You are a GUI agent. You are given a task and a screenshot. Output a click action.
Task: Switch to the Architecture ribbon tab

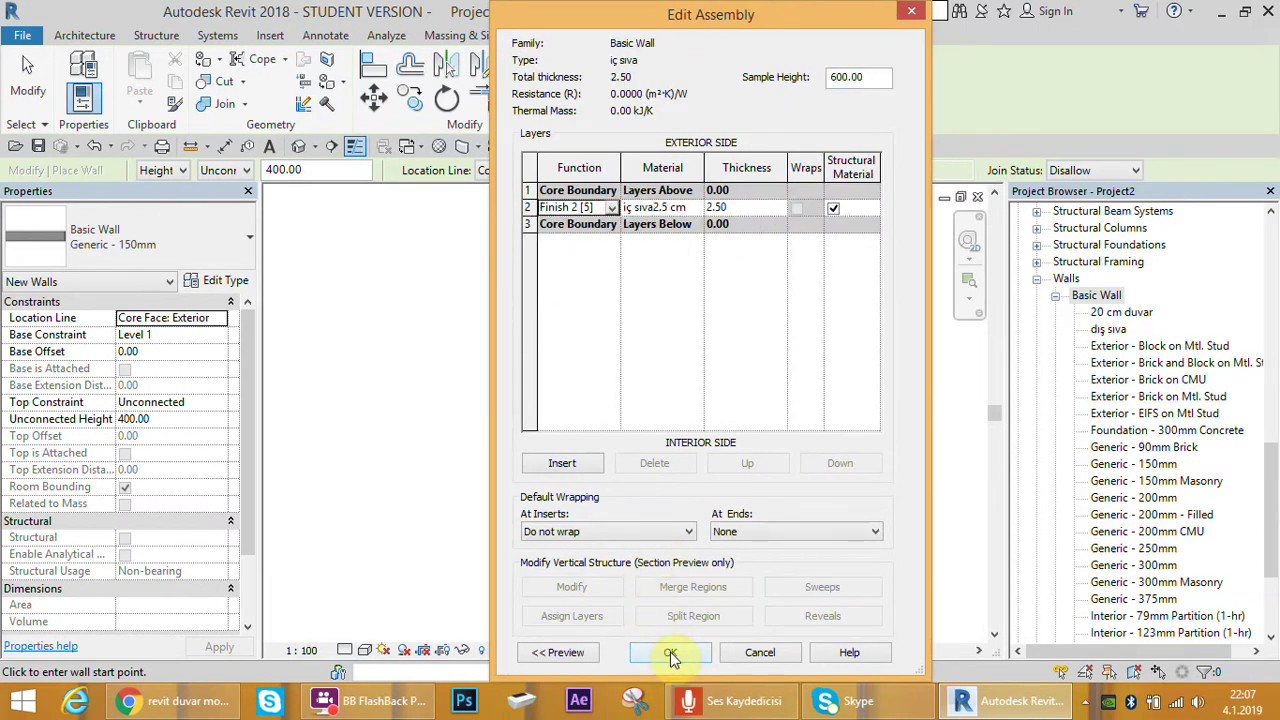coord(84,35)
